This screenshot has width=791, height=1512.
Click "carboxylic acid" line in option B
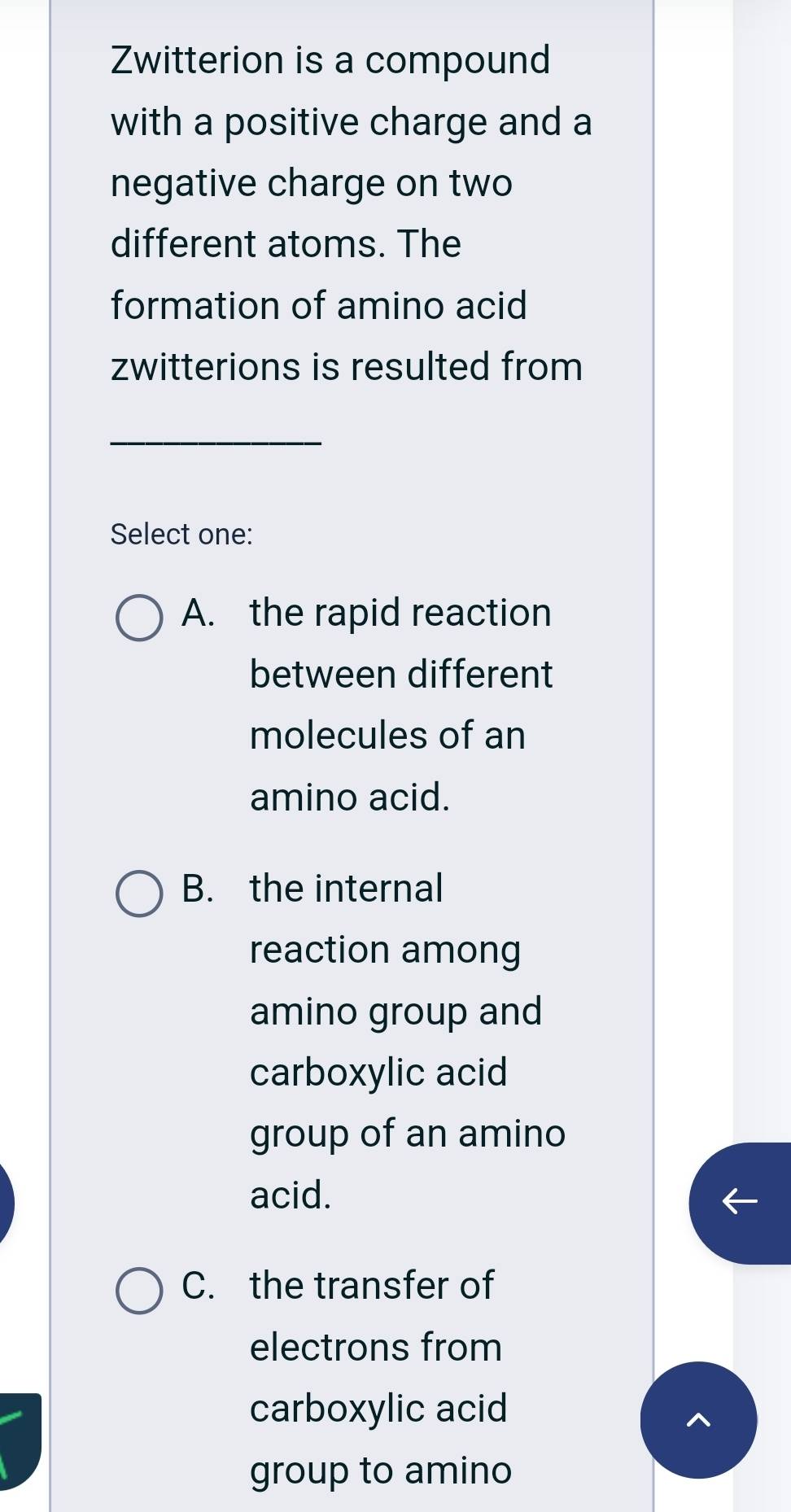[x=378, y=1073]
